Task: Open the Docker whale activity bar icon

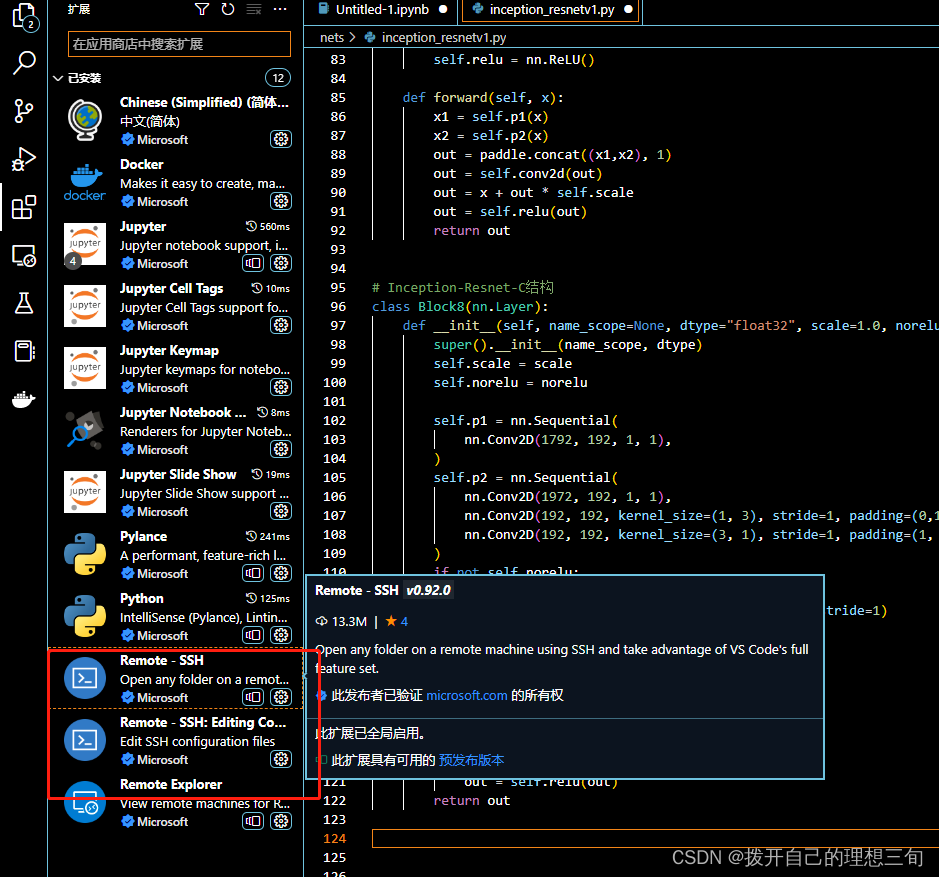Action: pos(24,399)
